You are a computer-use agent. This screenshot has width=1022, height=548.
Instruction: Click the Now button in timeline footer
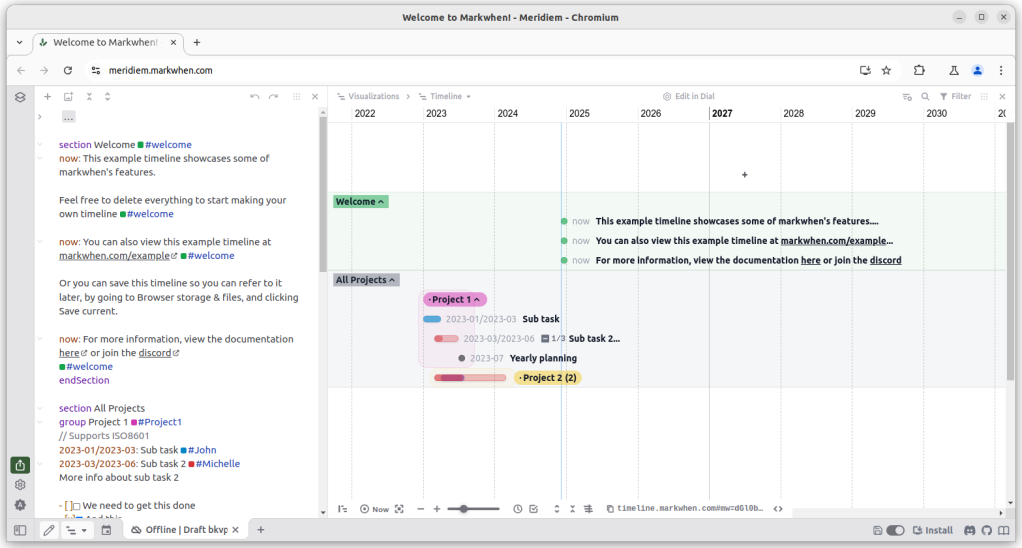point(375,509)
